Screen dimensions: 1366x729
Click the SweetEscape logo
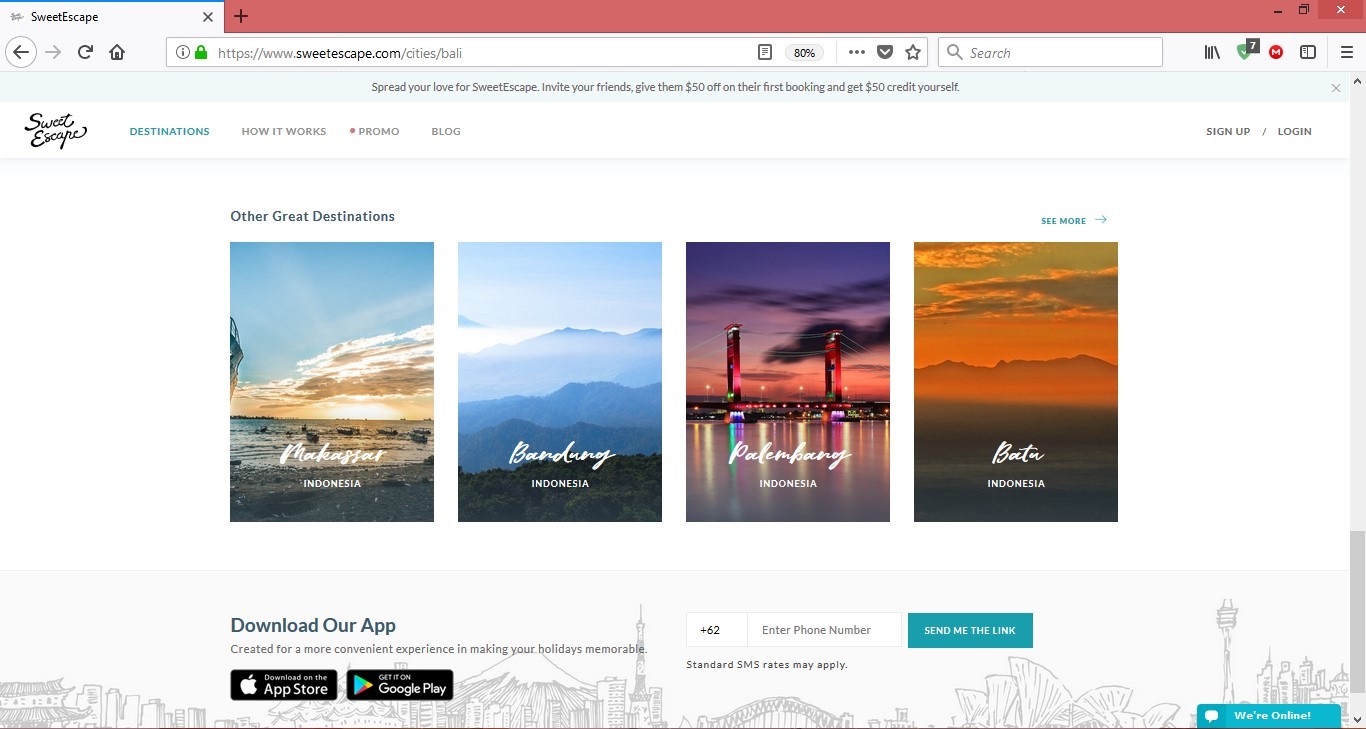[x=56, y=131]
